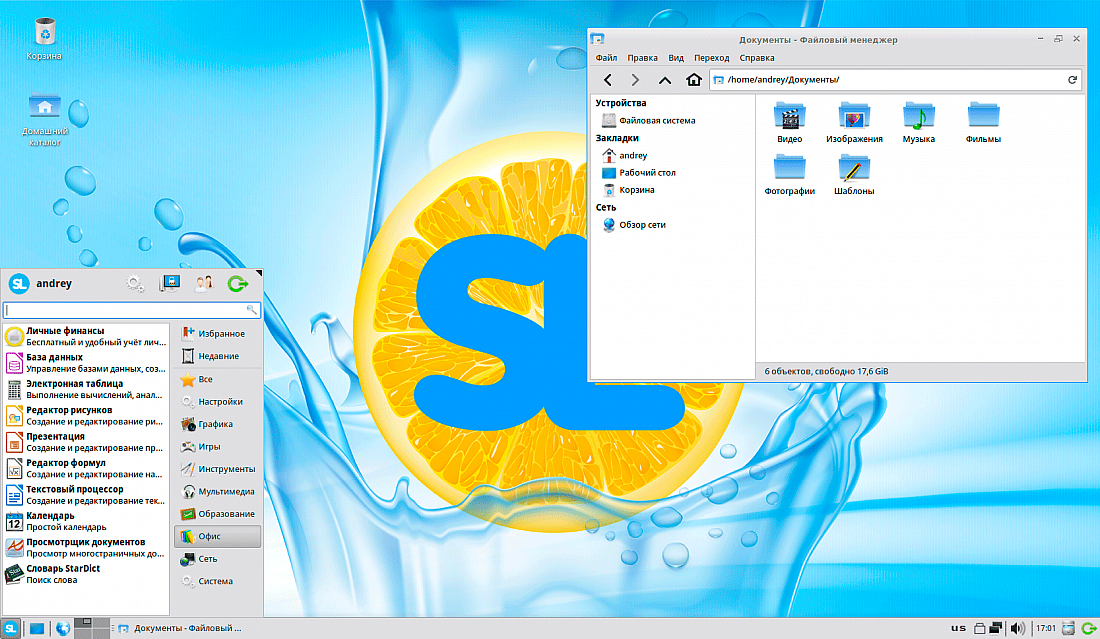The image size is (1100, 639).
Task: Open Обзор сети in the sidebar
Action: pos(640,224)
